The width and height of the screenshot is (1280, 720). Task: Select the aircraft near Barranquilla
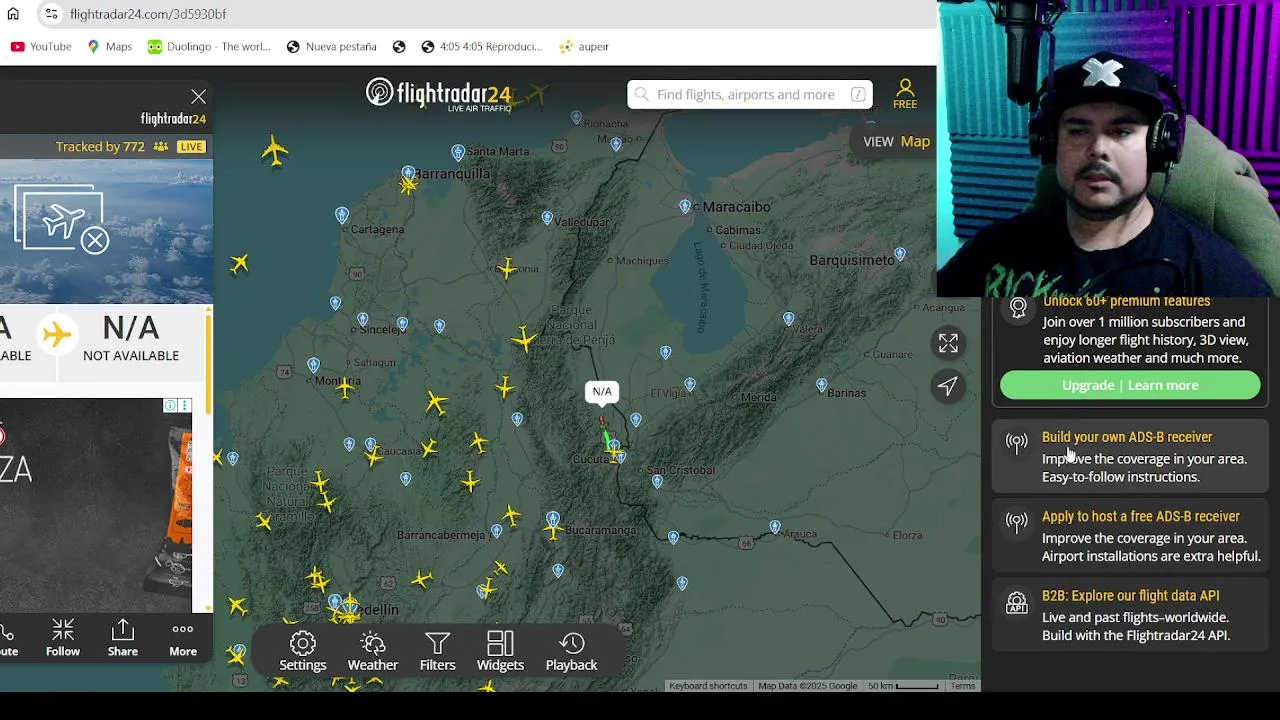point(408,185)
